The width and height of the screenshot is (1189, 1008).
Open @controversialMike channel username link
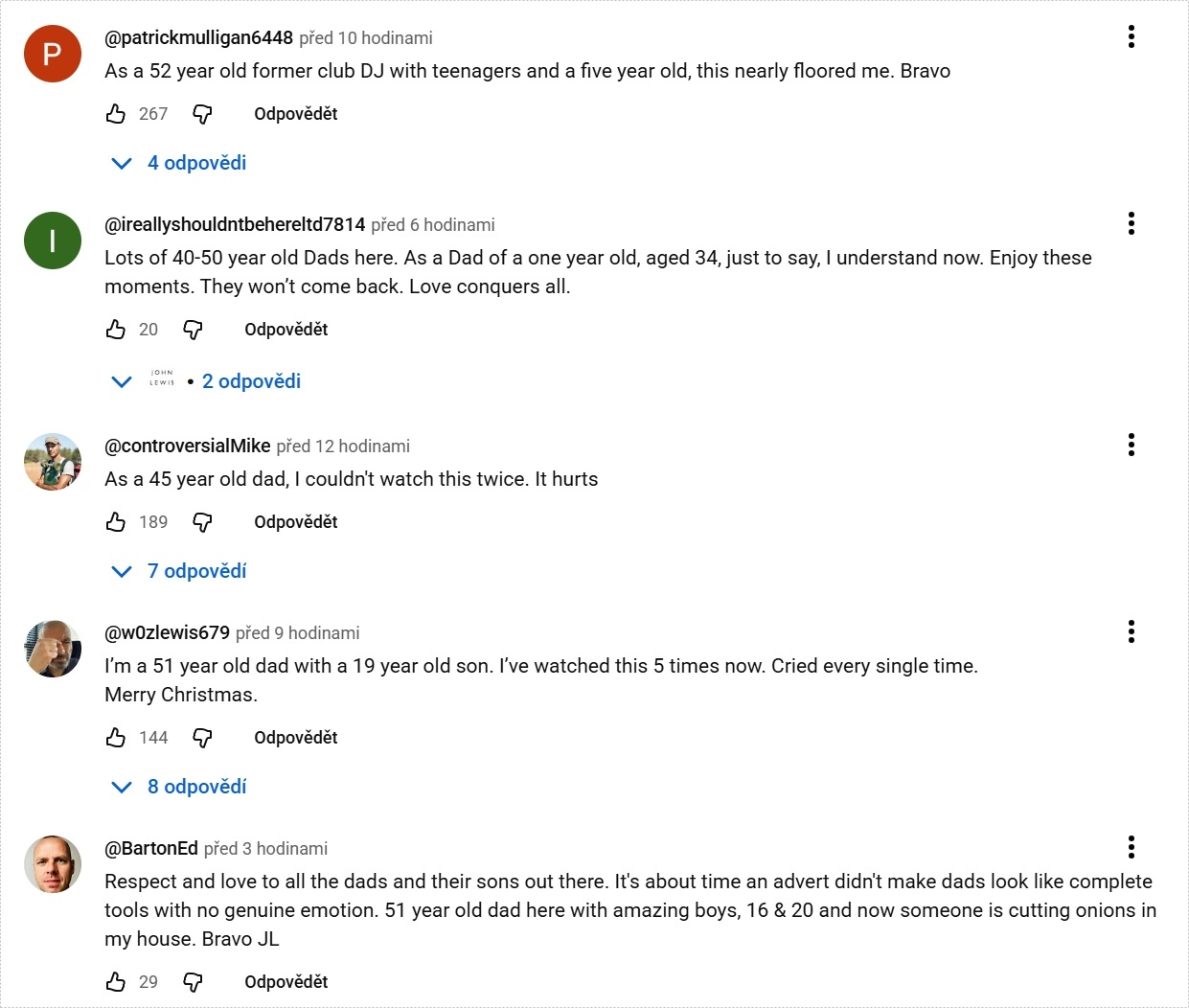(188, 446)
